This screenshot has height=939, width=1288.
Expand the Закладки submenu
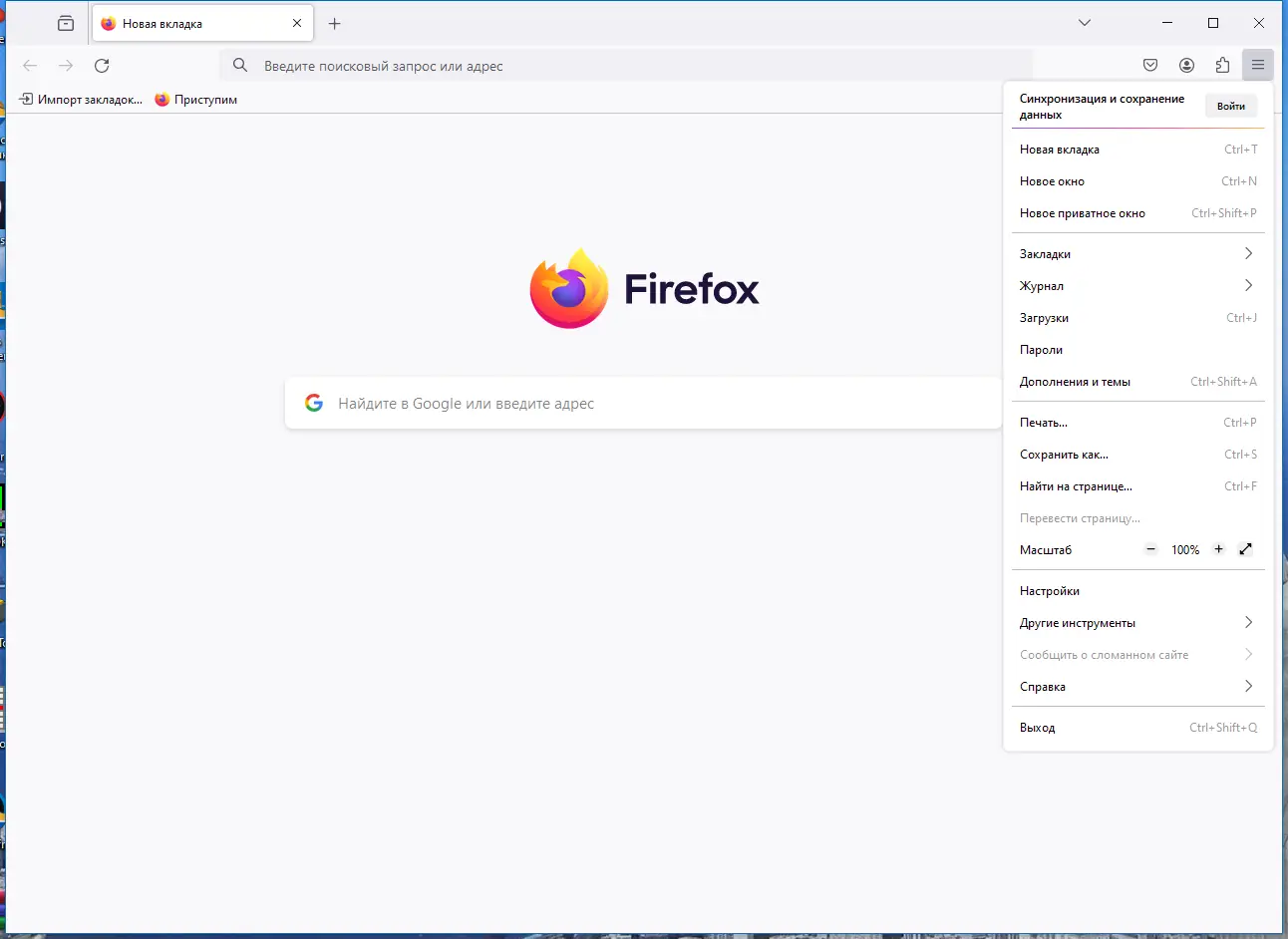pyautogui.click(x=1138, y=254)
